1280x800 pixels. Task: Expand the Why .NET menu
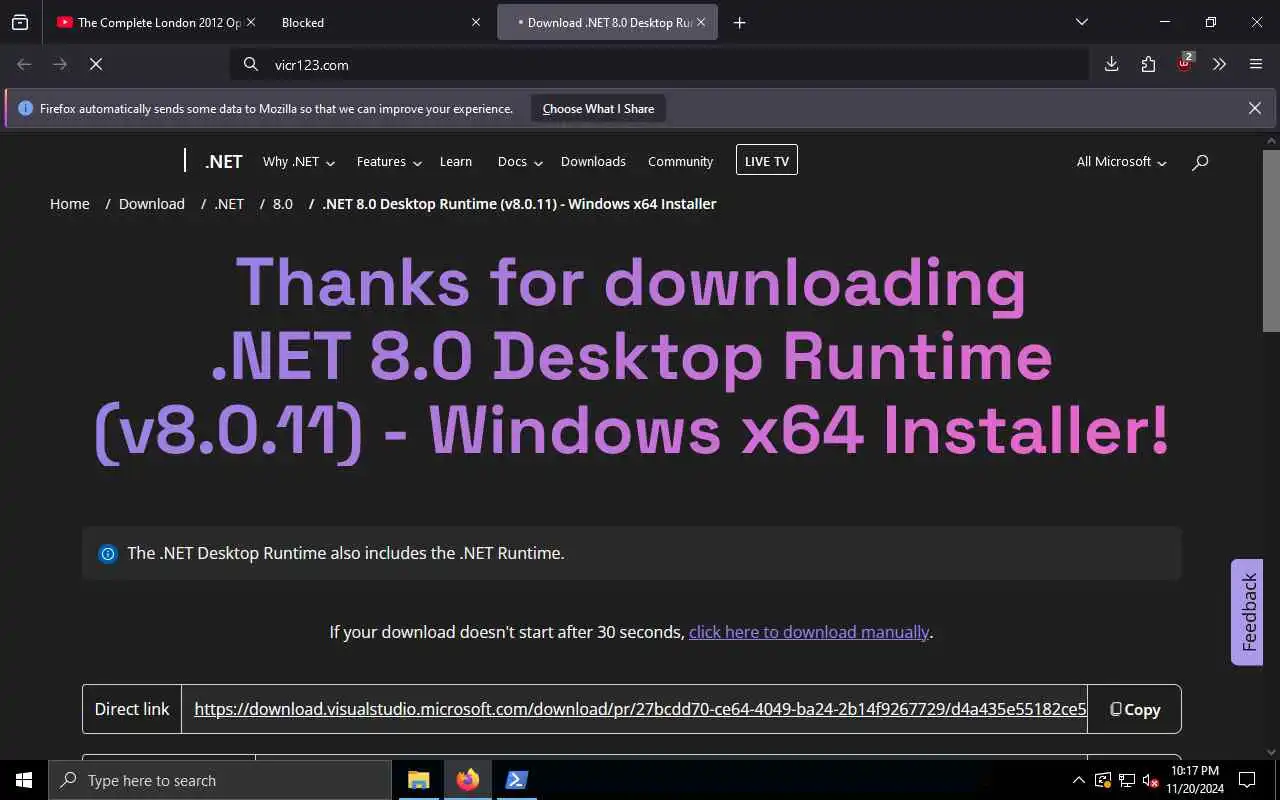[298, 161]
